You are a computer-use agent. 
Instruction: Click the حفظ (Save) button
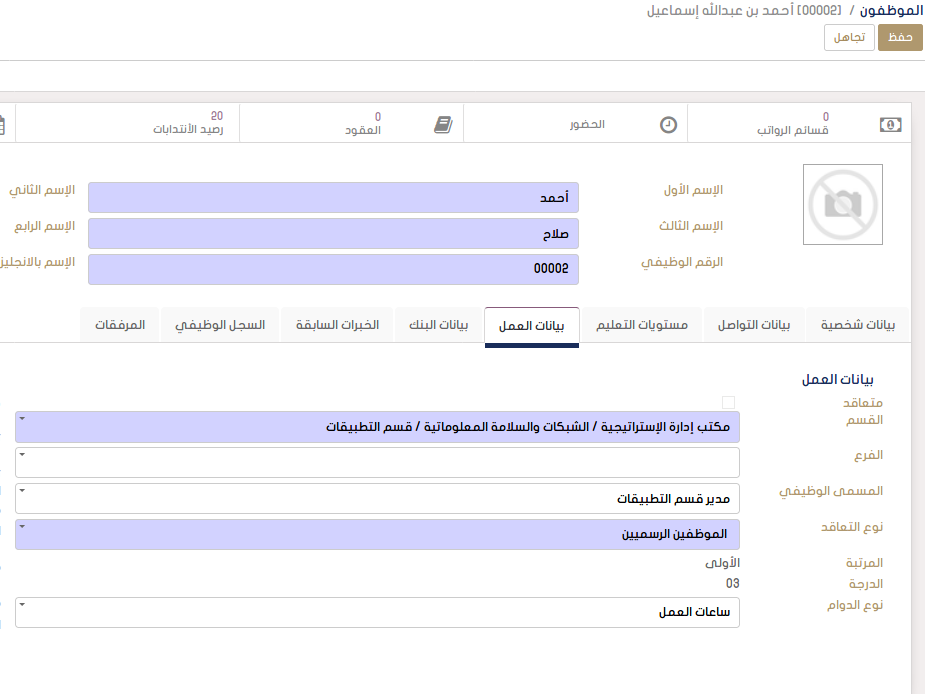900,37
